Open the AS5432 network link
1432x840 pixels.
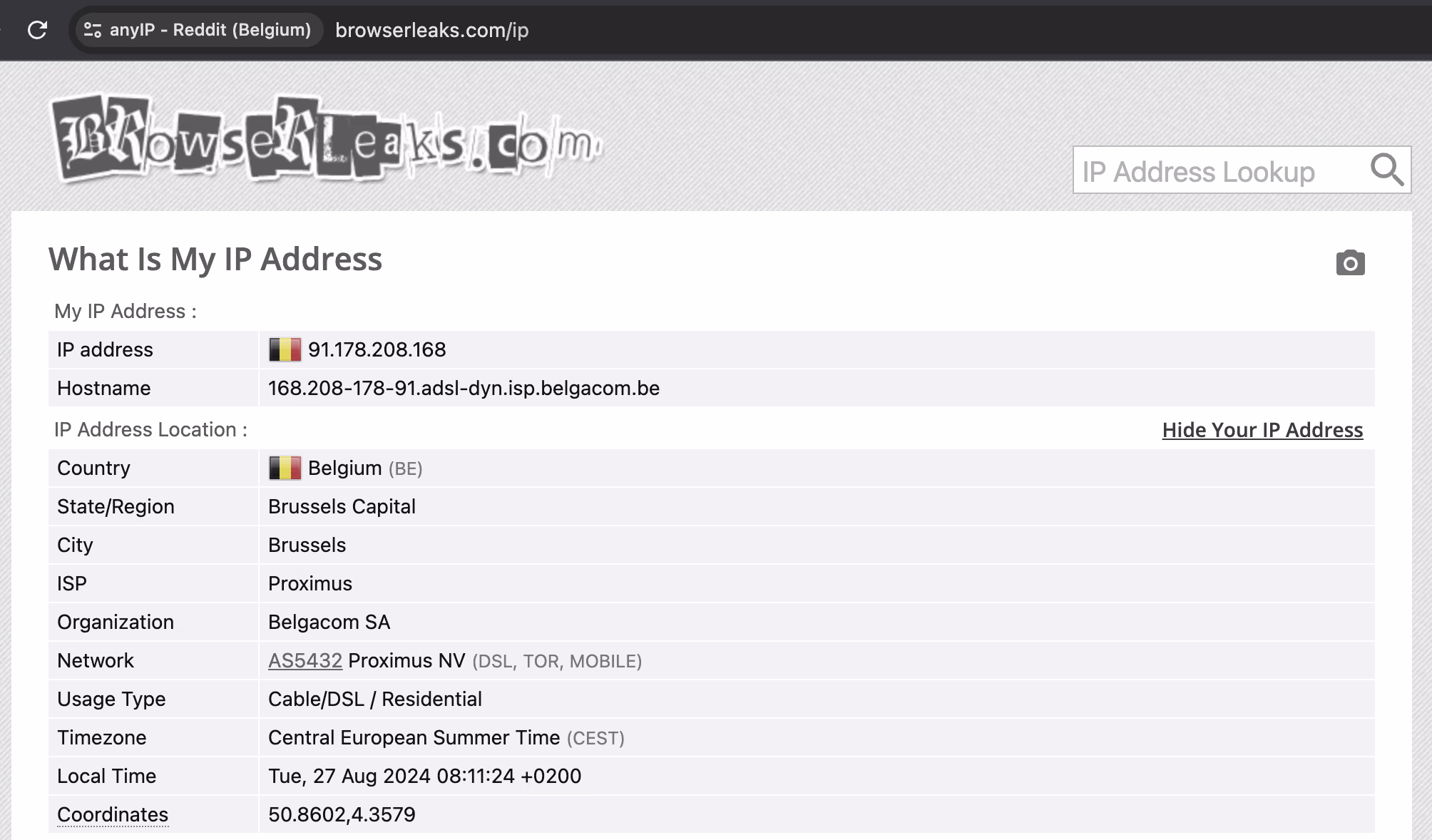pyautogui.click(x=305, y=660)
